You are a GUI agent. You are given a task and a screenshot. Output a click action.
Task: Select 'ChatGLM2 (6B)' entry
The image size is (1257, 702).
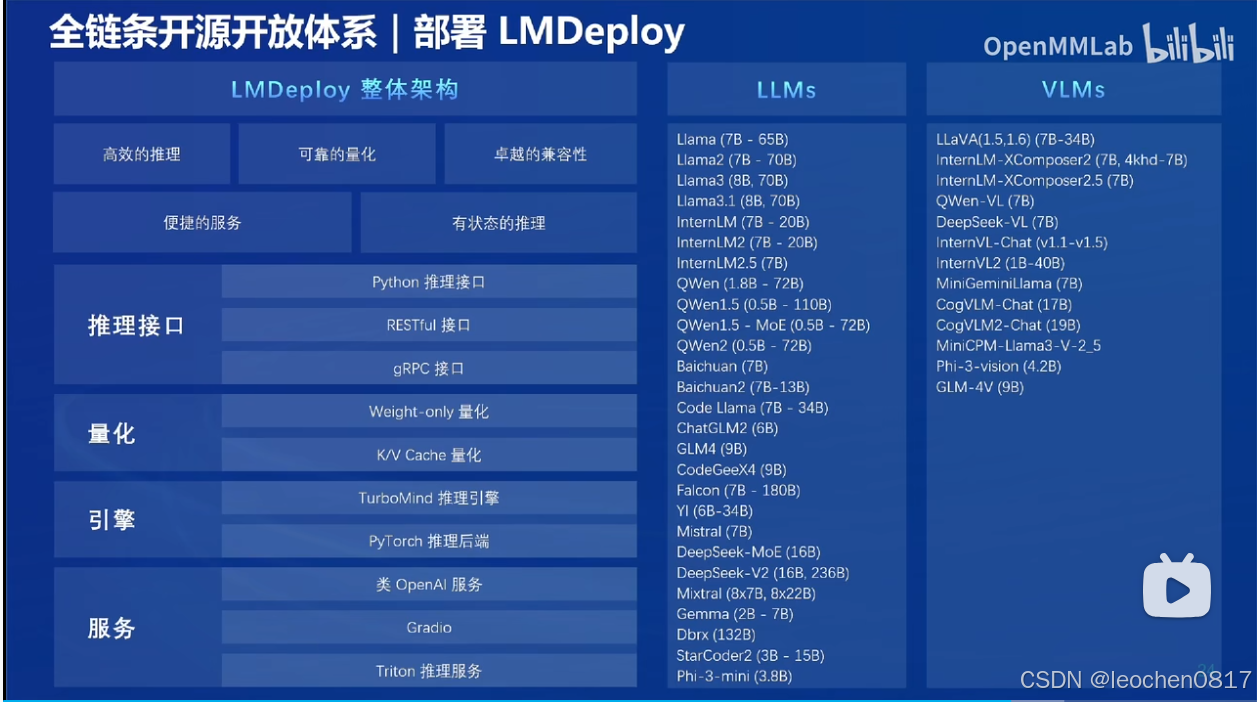(x=727, y=428)
